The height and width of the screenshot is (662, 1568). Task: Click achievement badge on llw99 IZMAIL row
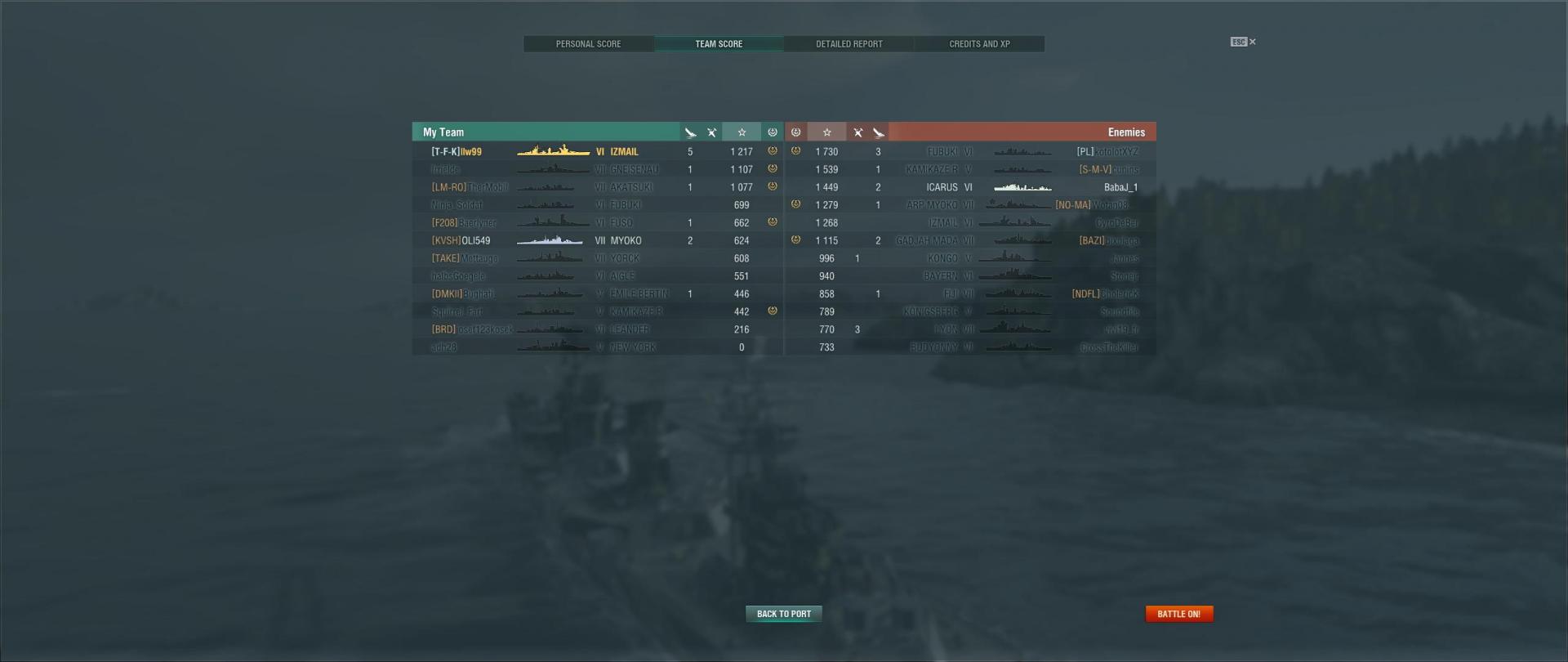[773, 151]
